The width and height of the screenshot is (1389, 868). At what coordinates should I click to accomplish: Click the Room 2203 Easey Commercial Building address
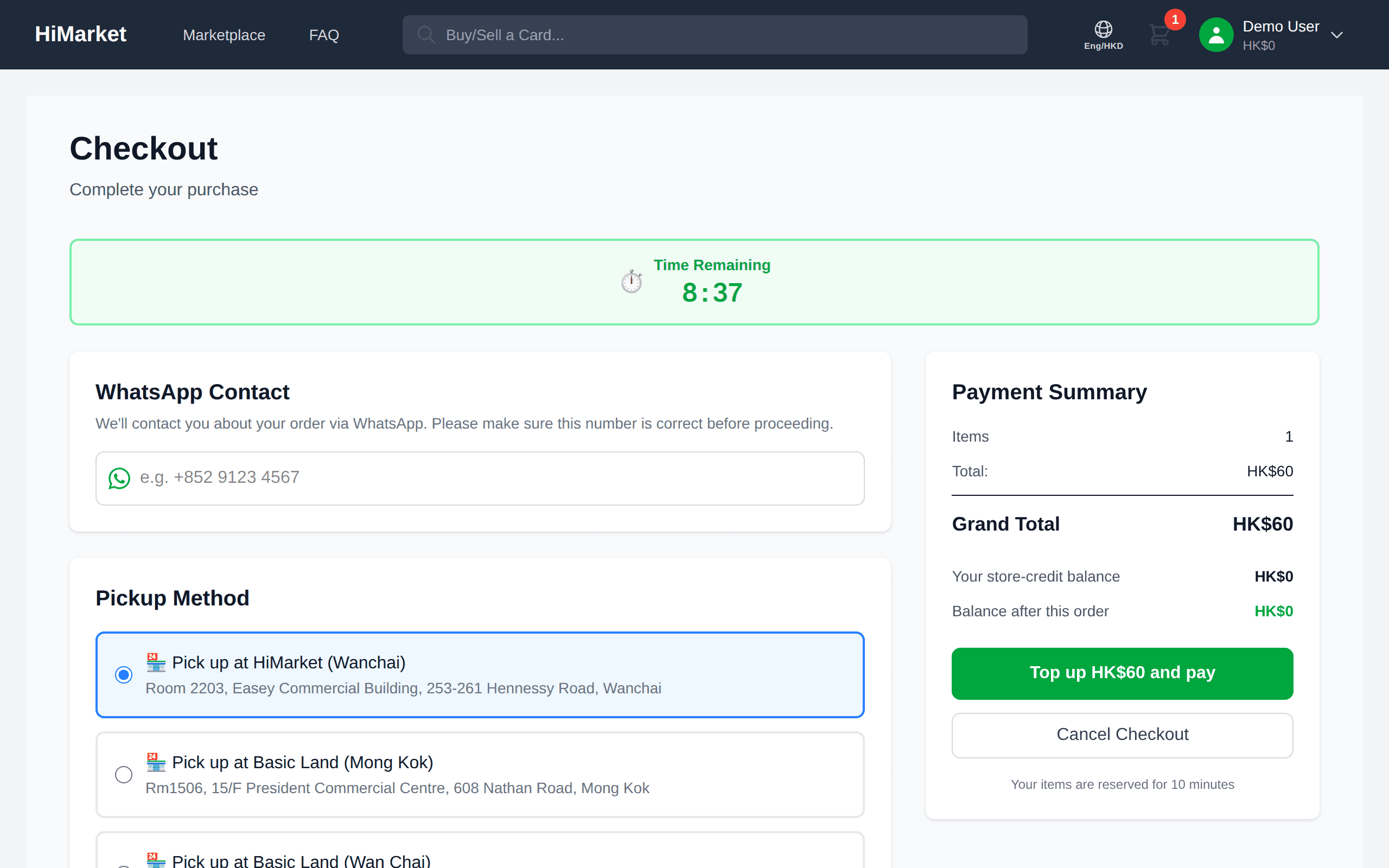tap(403, 688)
